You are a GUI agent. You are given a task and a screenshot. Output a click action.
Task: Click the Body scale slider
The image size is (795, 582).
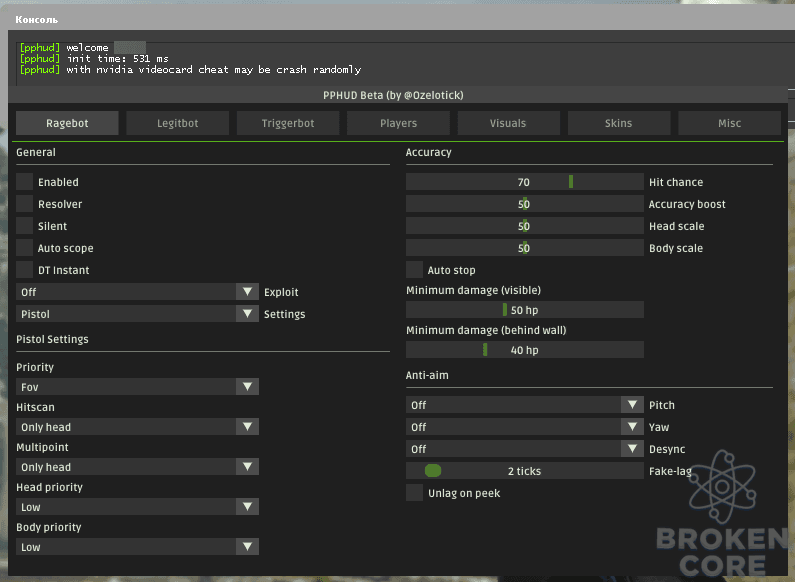525,247
